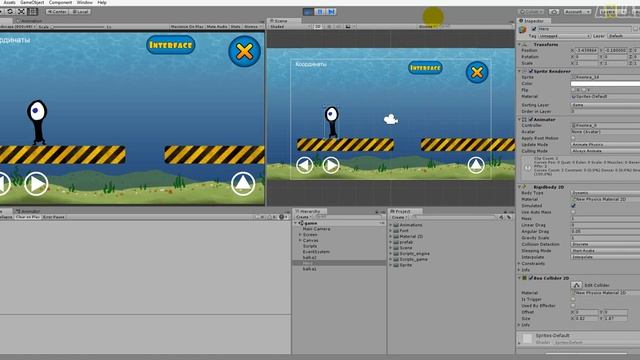The width and height of the screenshot is (640, 360).
Task: Toggle Maximize On Play in Game view
Action: (187, 27)
